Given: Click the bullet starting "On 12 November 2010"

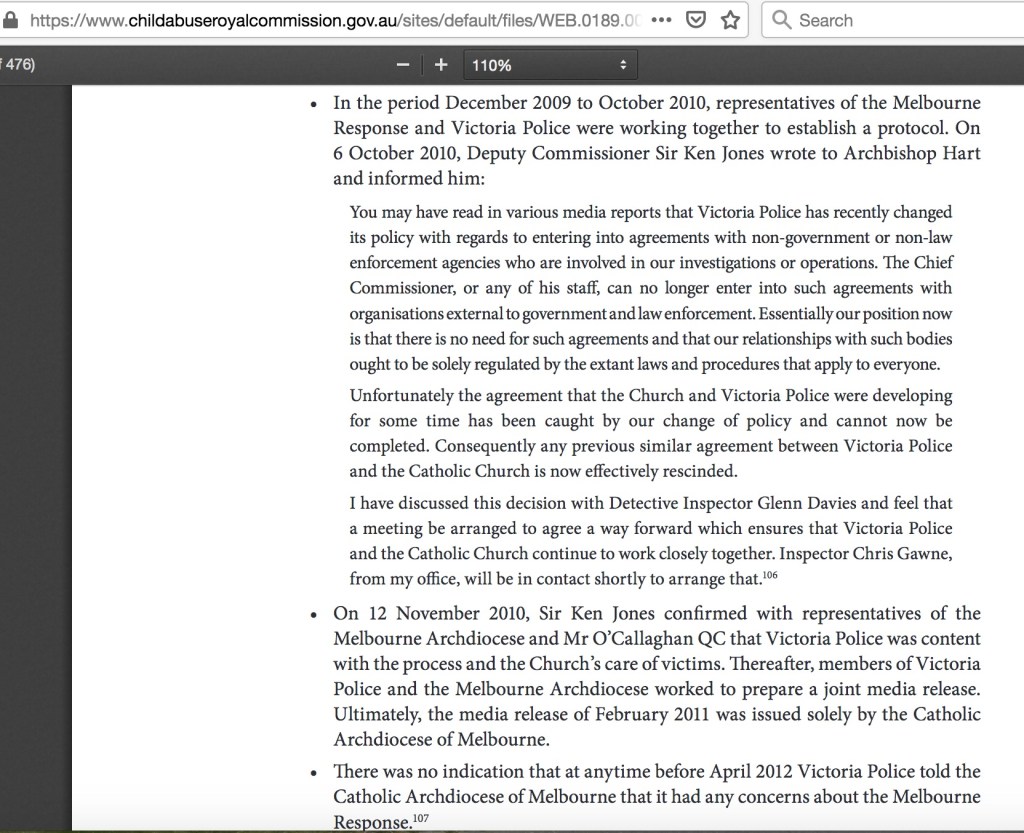Looking at the screenshot, I should [656, 675].
